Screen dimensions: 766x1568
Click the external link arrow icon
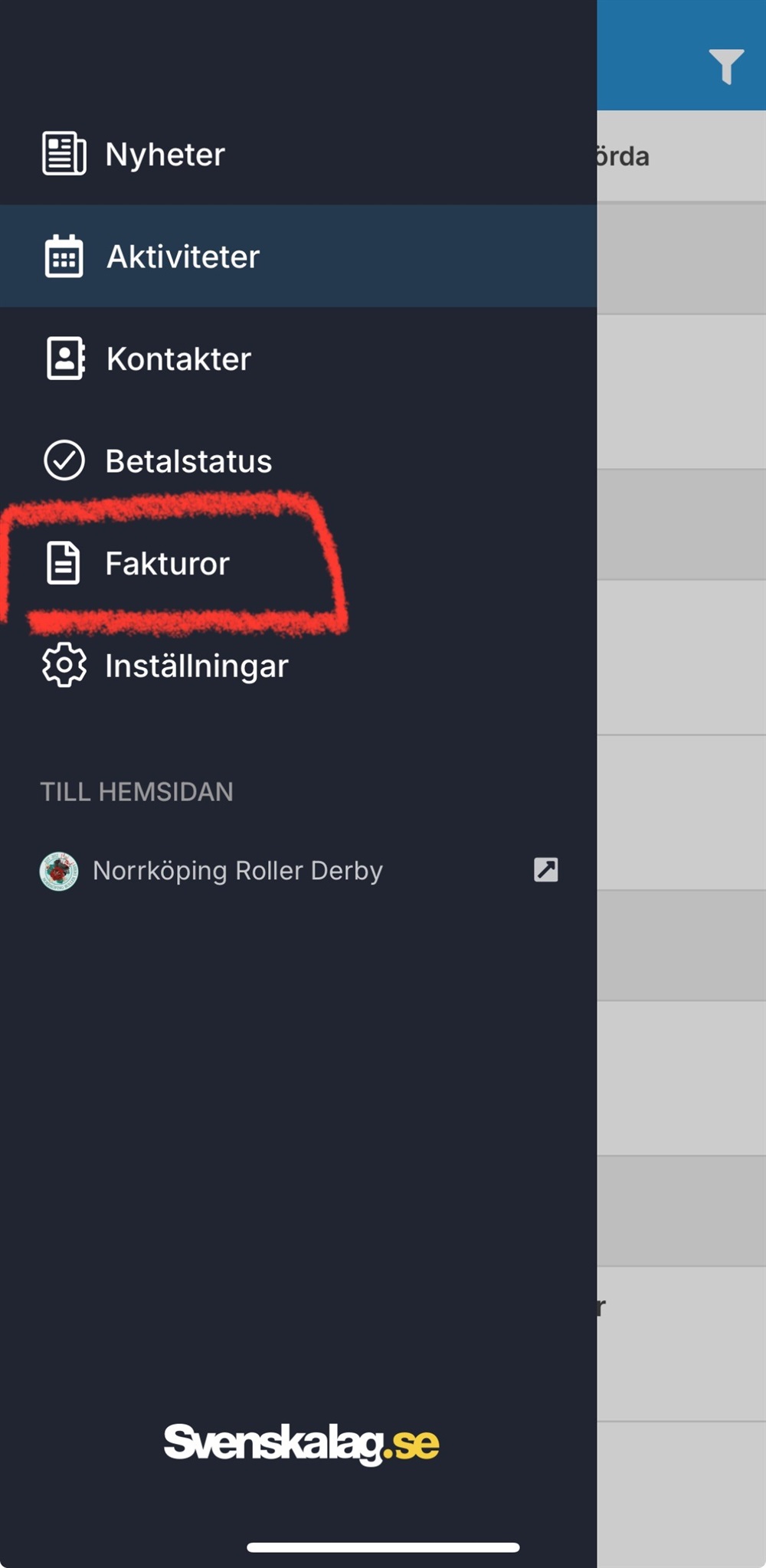[x=545, y=869]
